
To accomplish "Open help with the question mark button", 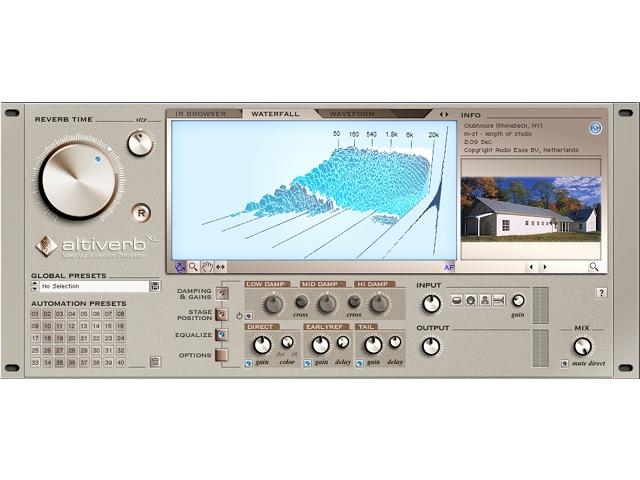I will coord(601,293).
